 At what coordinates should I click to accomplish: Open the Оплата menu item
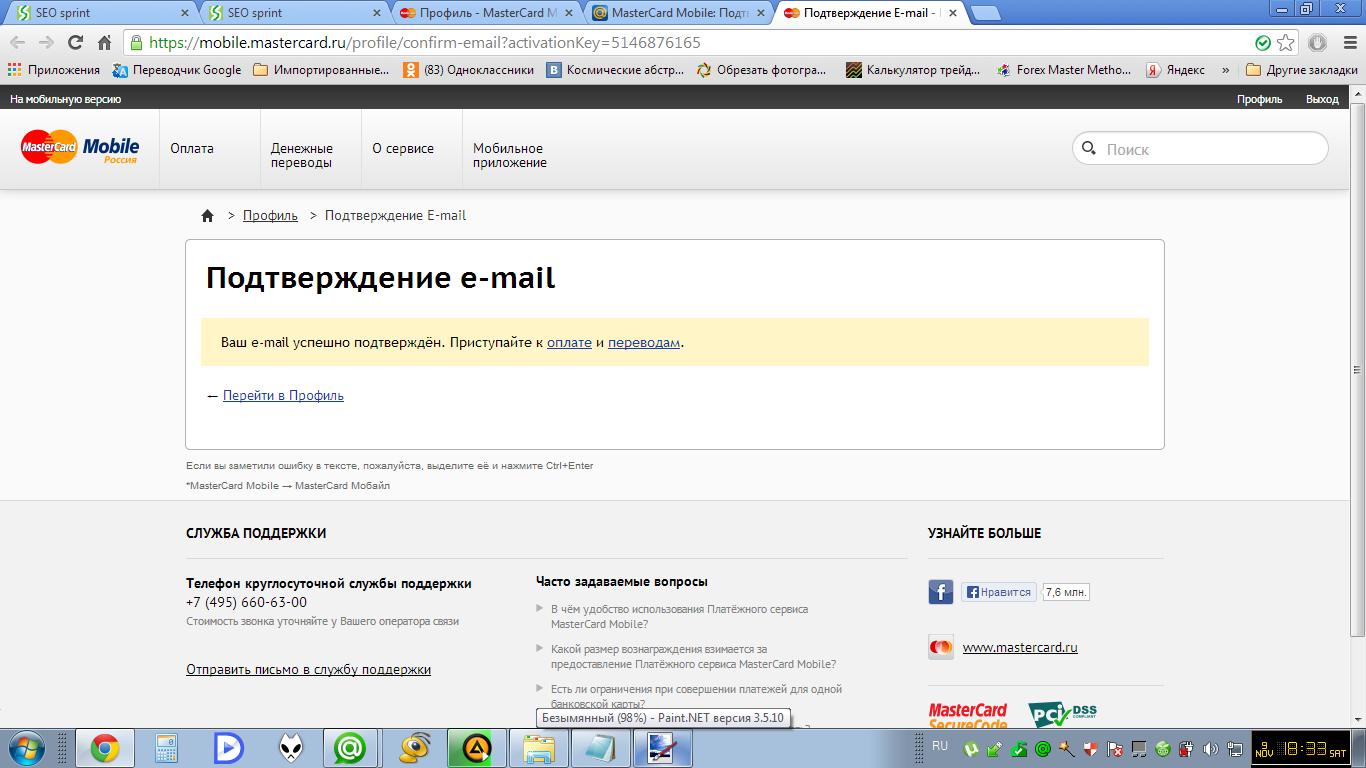tap(192, 148)
